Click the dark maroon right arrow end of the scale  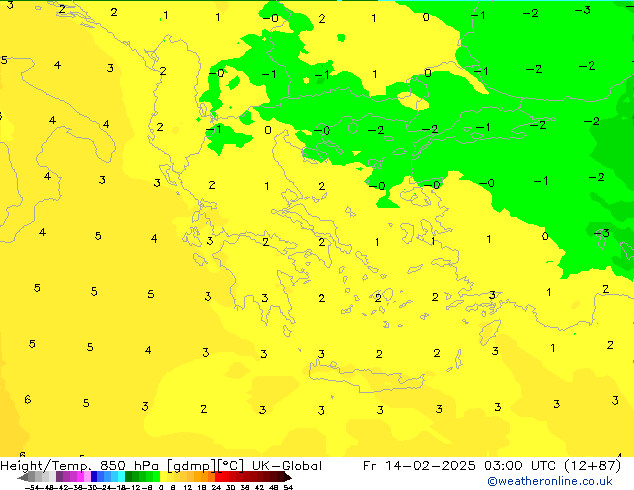288,477
